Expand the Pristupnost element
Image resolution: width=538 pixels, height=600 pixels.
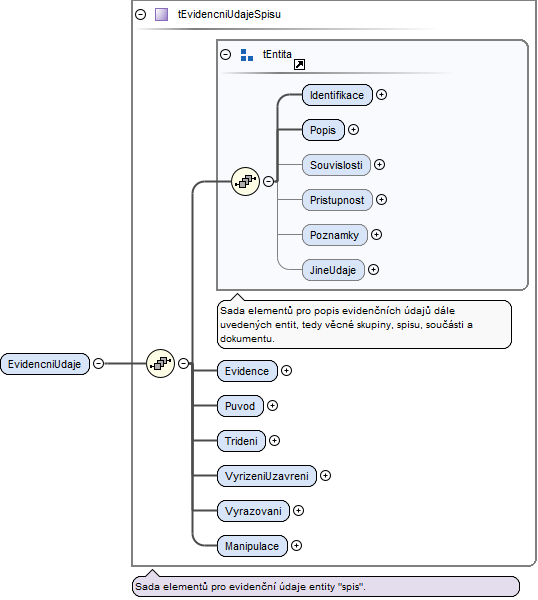tap(381, 199)
